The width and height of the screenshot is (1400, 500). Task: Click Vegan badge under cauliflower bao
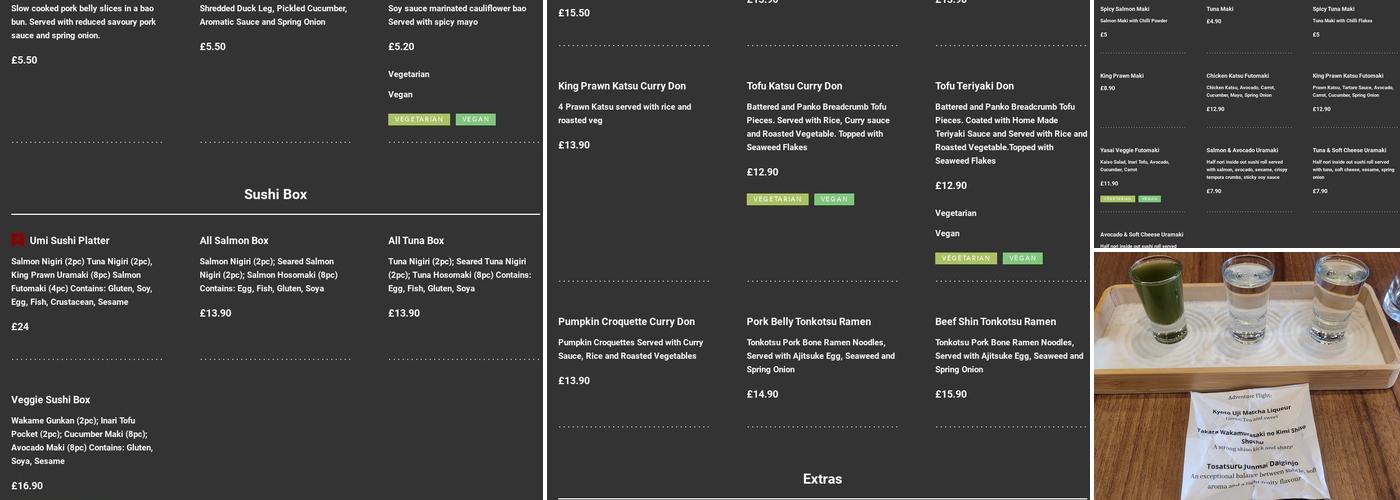point(476,120)
